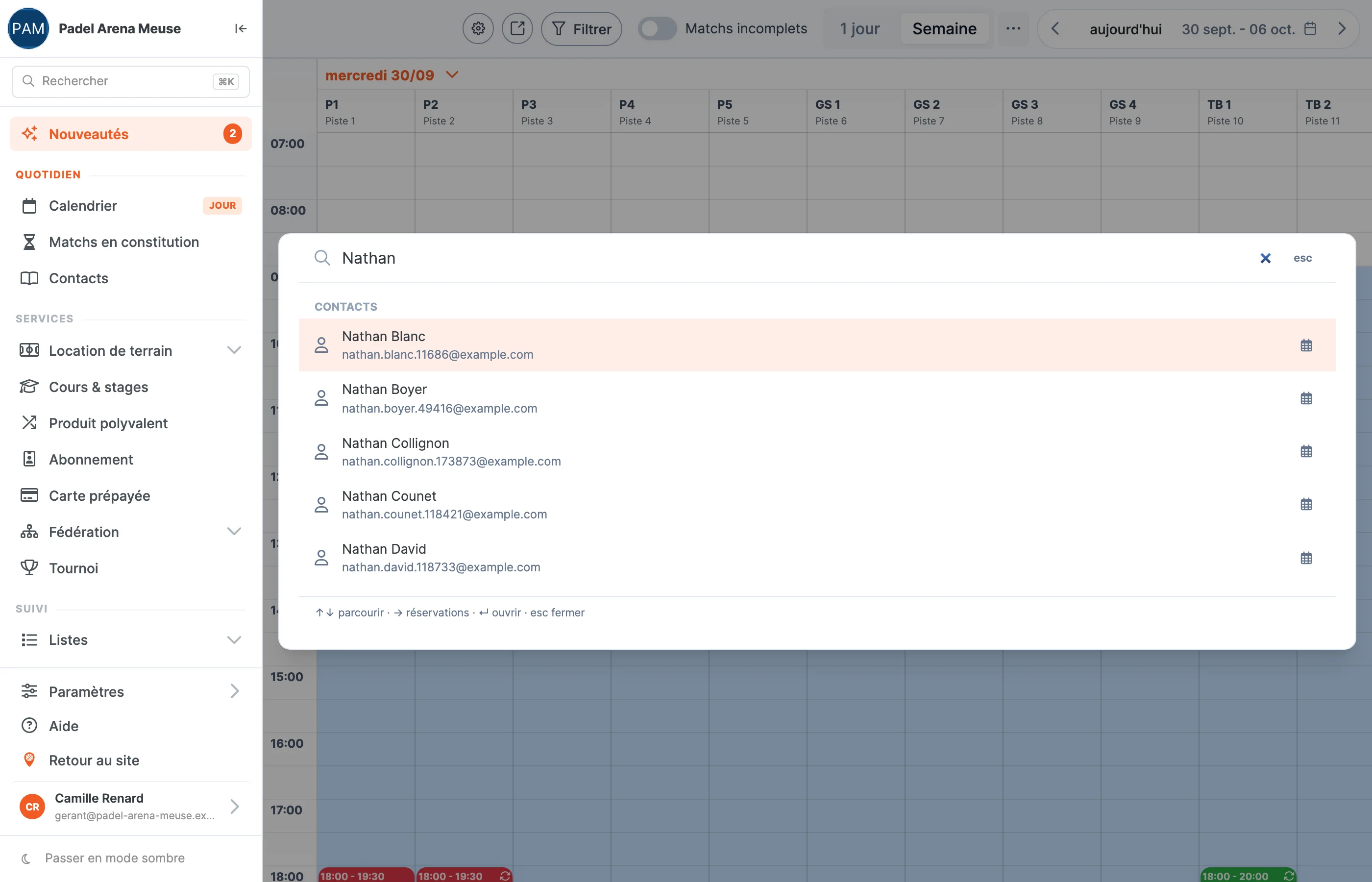Open reservations calendar icon for Nathan Counet

(1306, 505)
